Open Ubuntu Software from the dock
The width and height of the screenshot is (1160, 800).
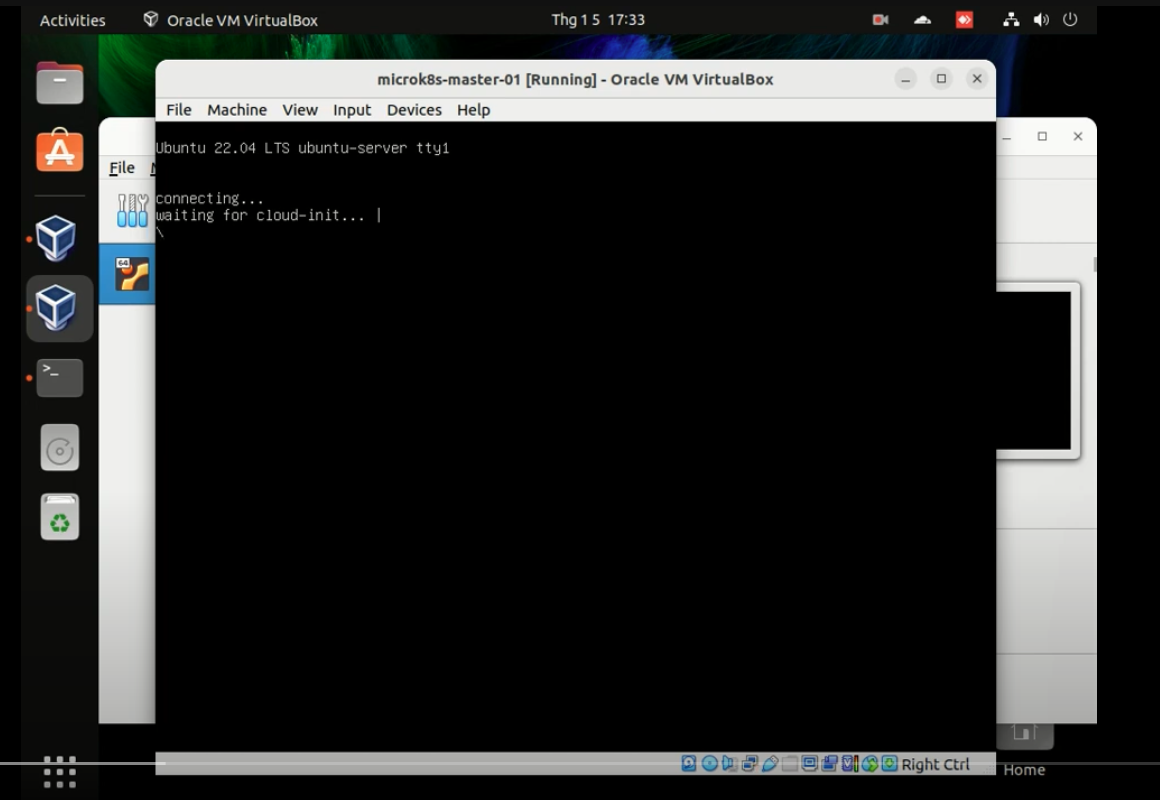click(x=59, y=151)
